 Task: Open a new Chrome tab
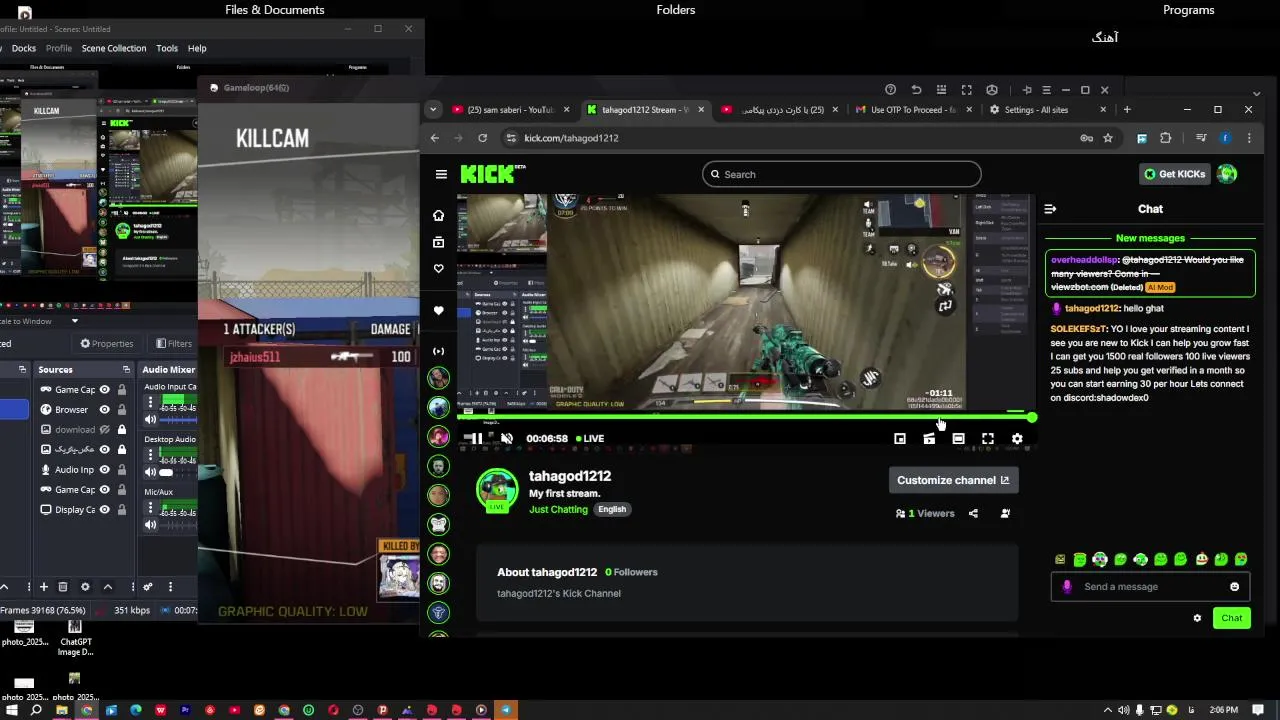1127,110
